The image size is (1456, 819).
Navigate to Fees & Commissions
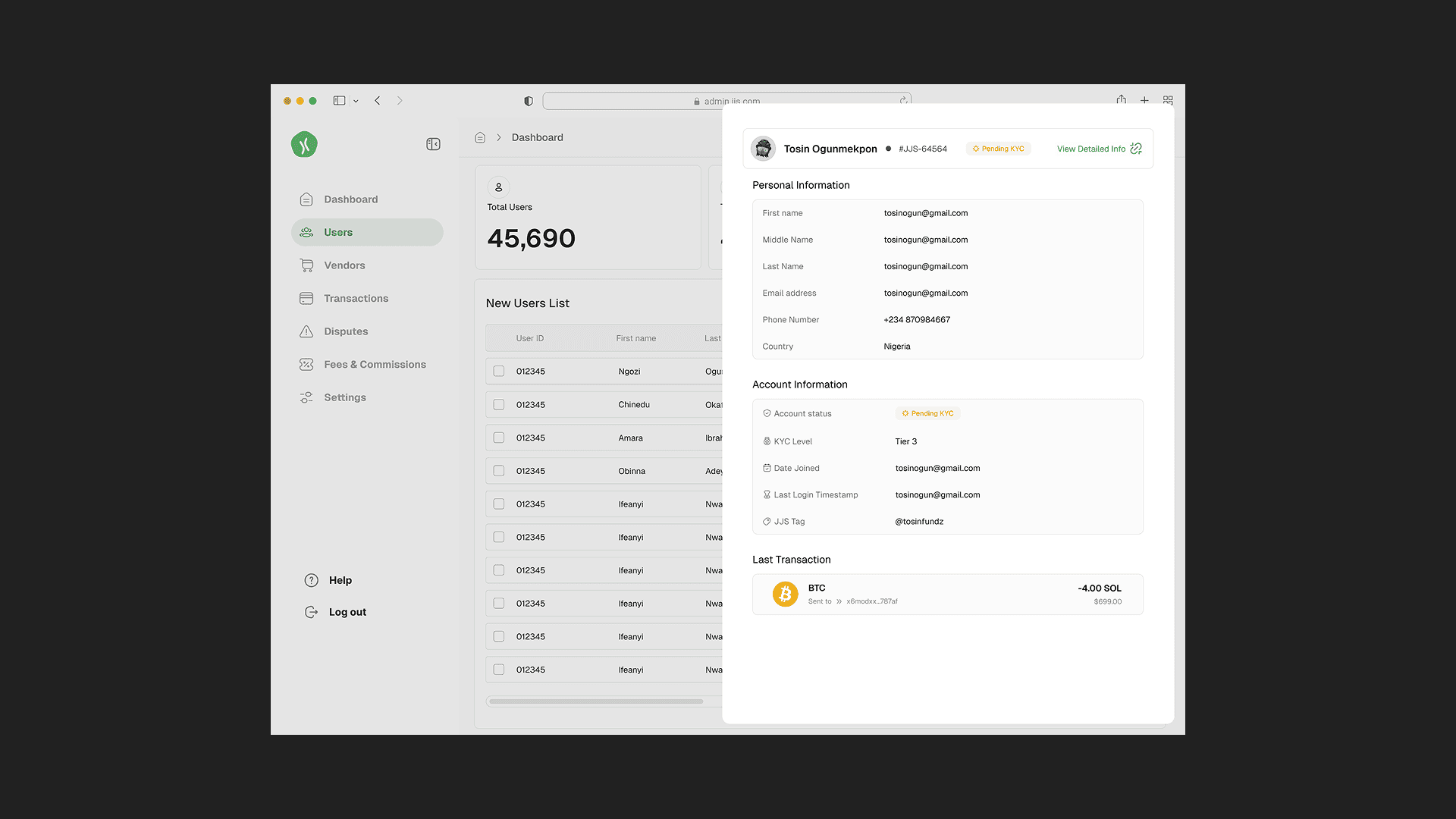coord(375,364)
